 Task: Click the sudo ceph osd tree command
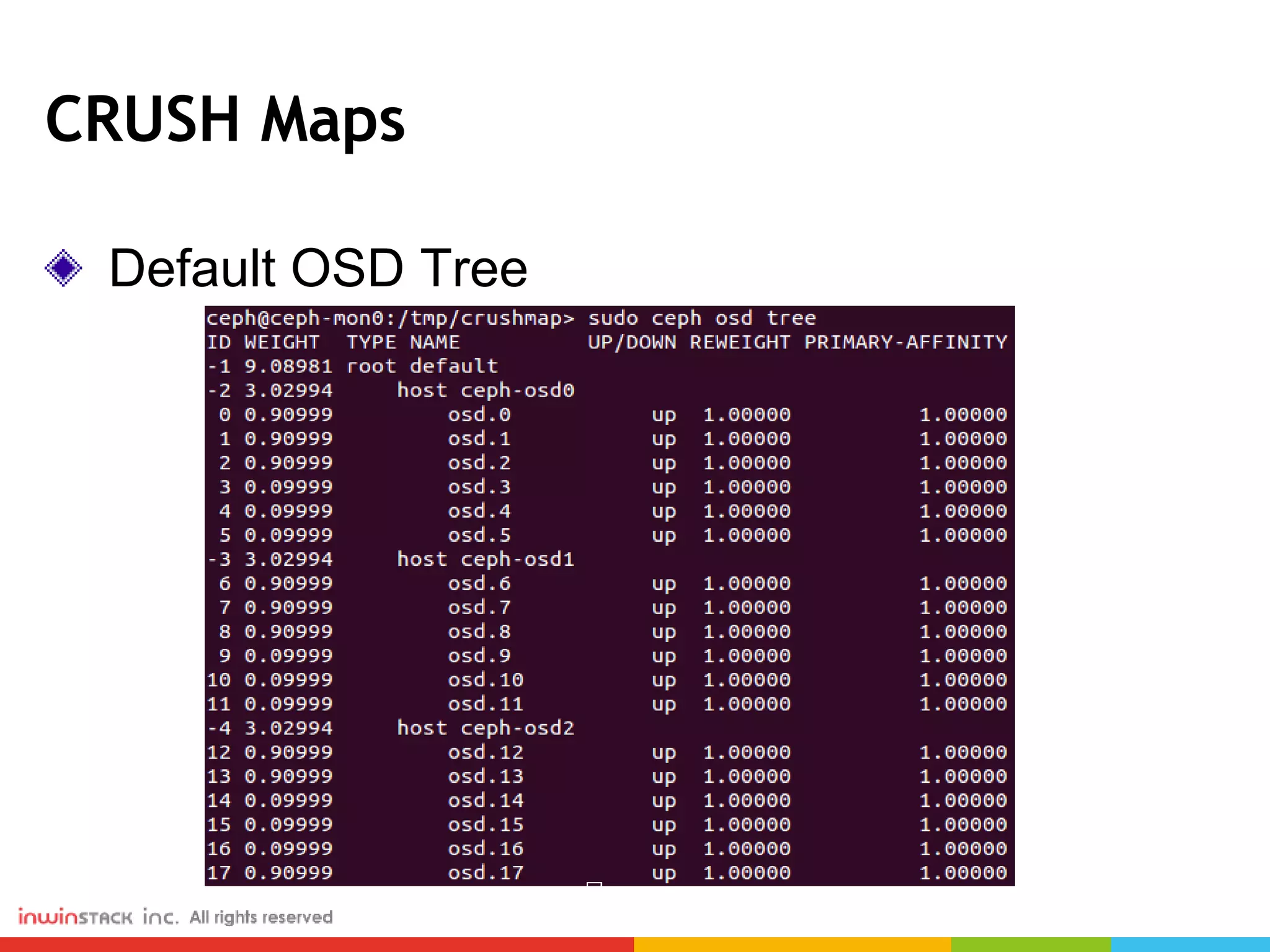point(701,318)
